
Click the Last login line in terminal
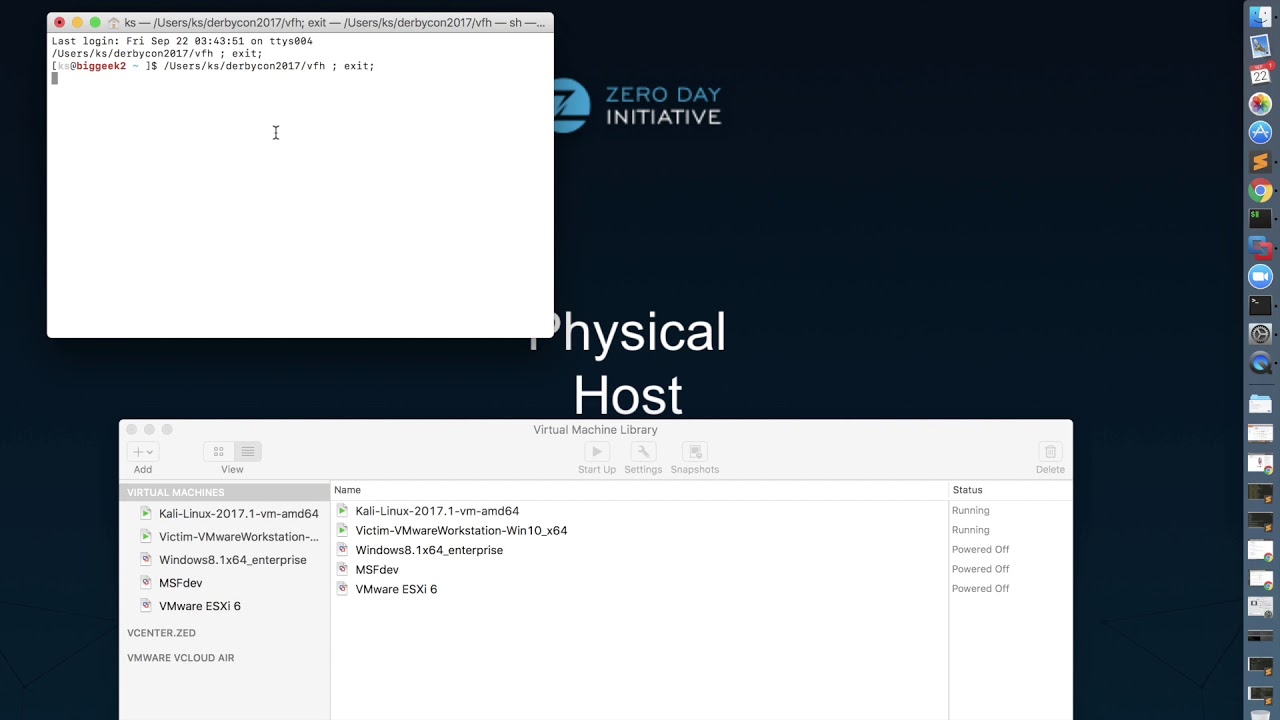[182, 41]
